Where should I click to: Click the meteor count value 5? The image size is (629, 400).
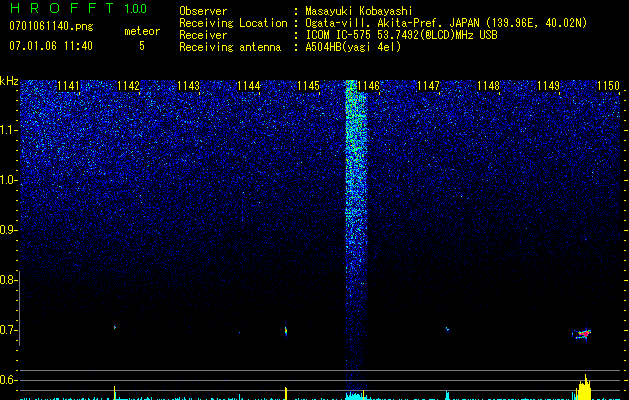[142, 46]
